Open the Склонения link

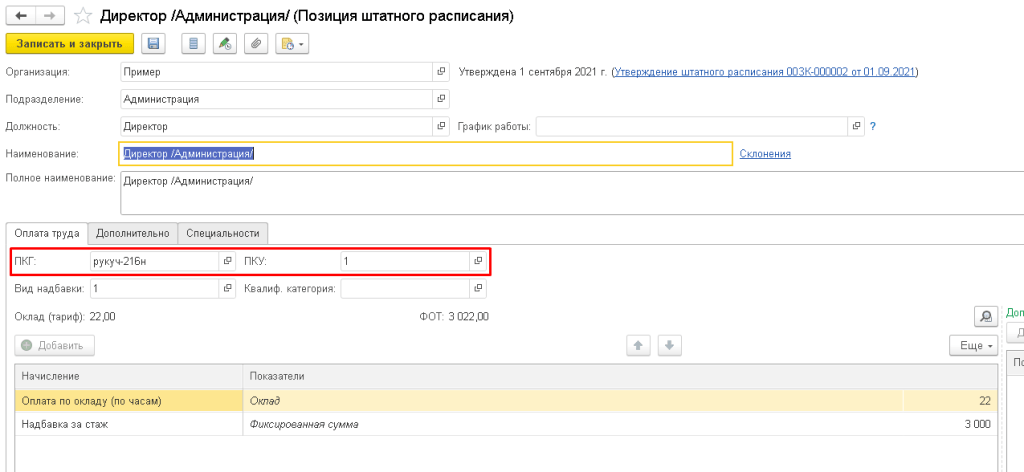(x=765, y=153)
